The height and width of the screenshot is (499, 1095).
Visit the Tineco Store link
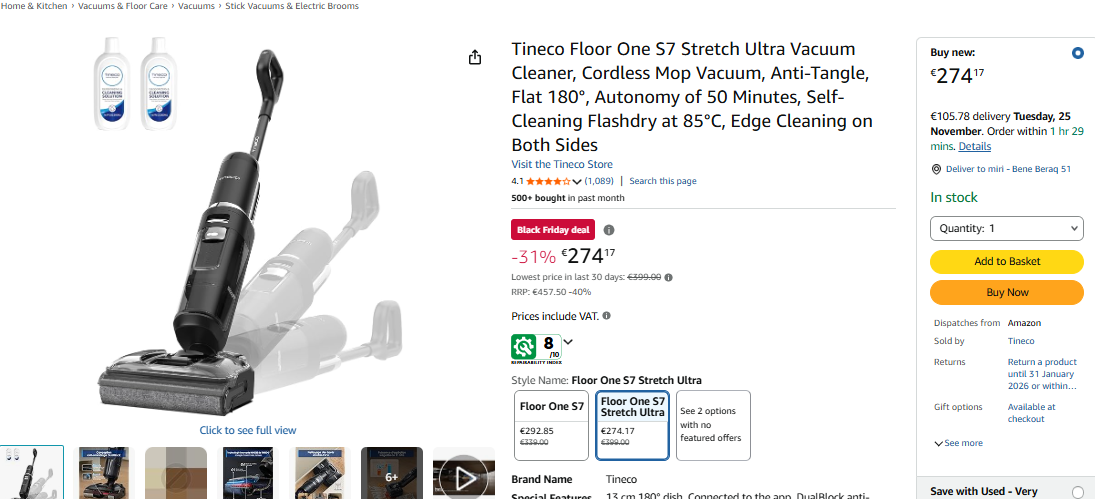[562, 164]
